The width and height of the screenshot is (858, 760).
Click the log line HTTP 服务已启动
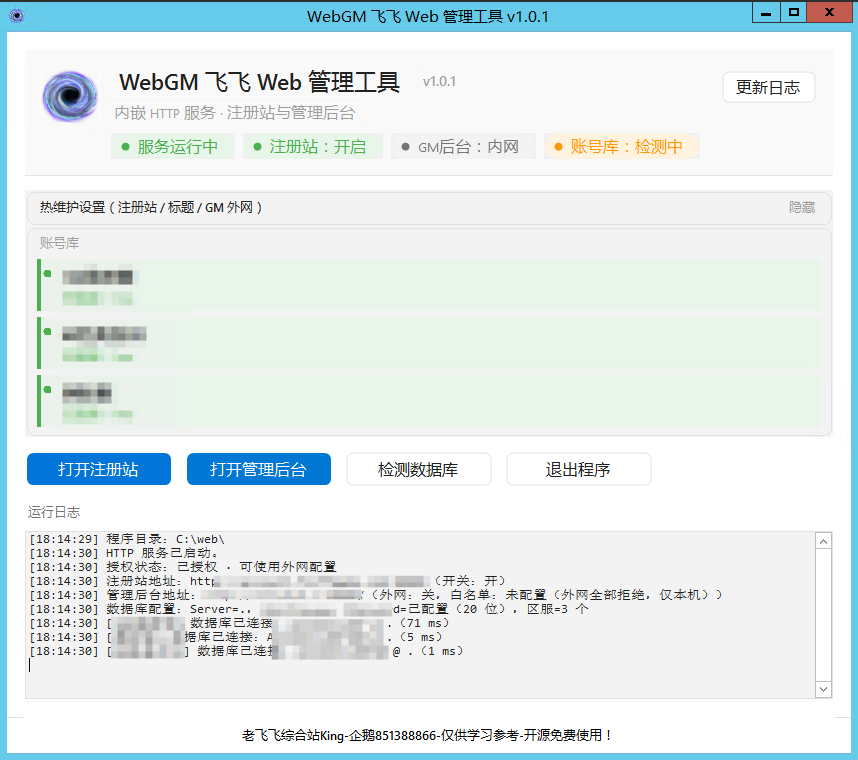pos(124,553)
